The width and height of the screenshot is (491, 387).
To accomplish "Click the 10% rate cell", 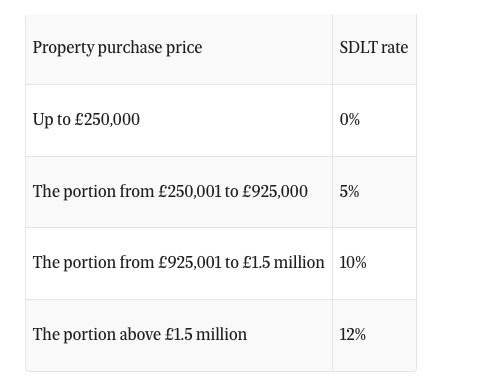I will coord(374,263).
